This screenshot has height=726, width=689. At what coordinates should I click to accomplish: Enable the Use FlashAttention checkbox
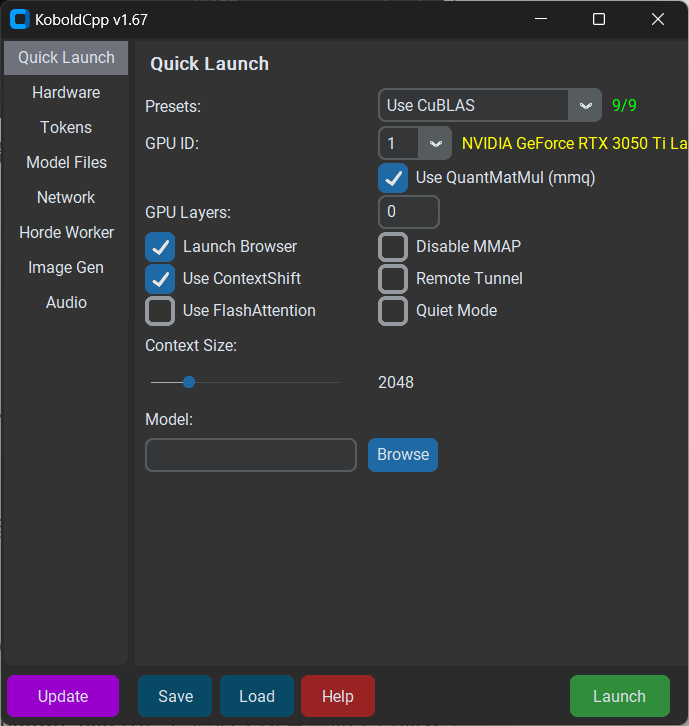tap(160, 311)
